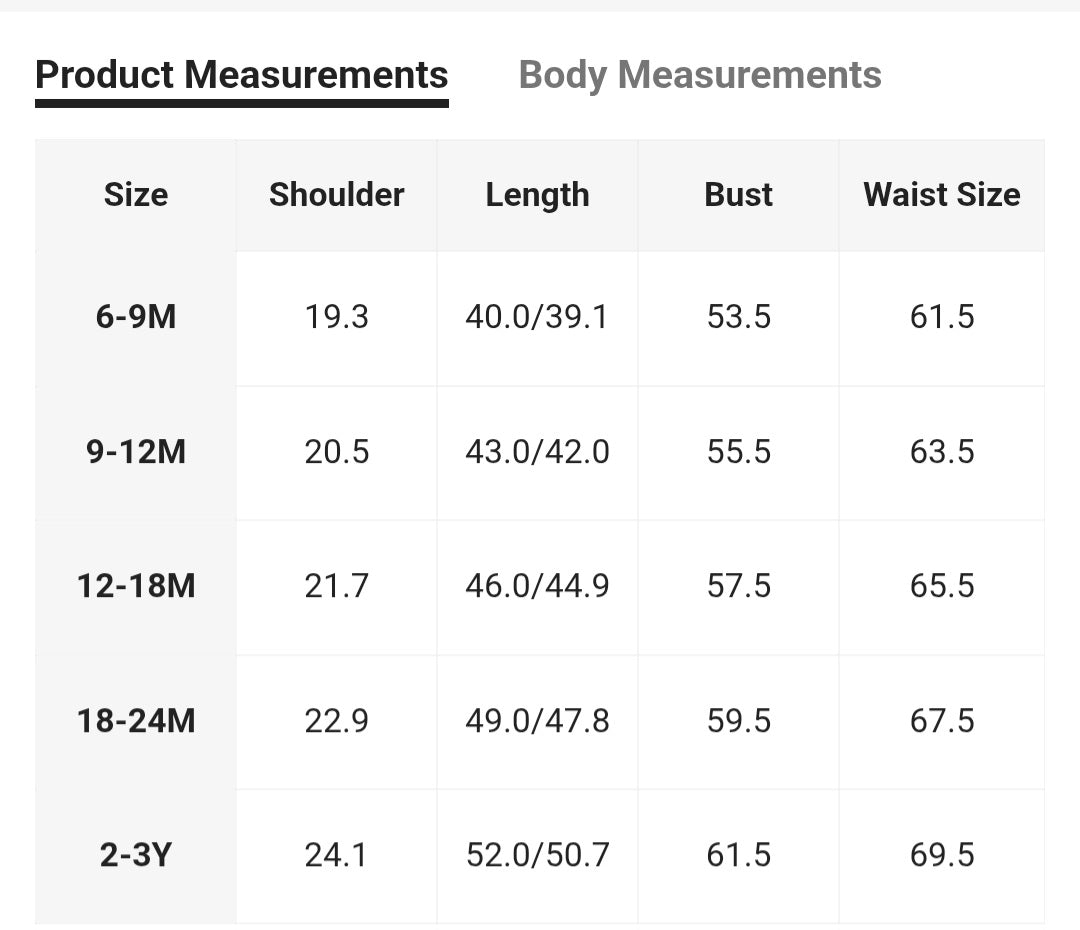Click the Shoulder column header

tap(337, 195)
